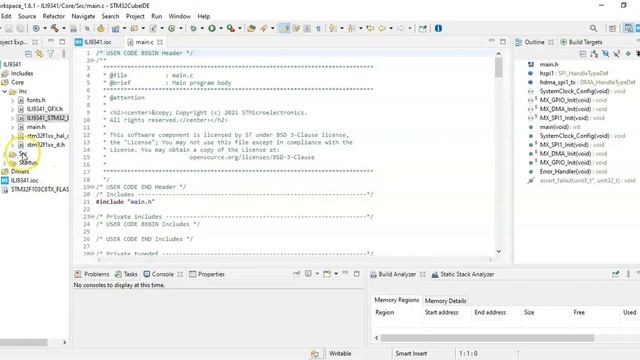Close the main.c editor tab
Image resolution: width=640 pixels, height=360 pixels.
(160, 42)
